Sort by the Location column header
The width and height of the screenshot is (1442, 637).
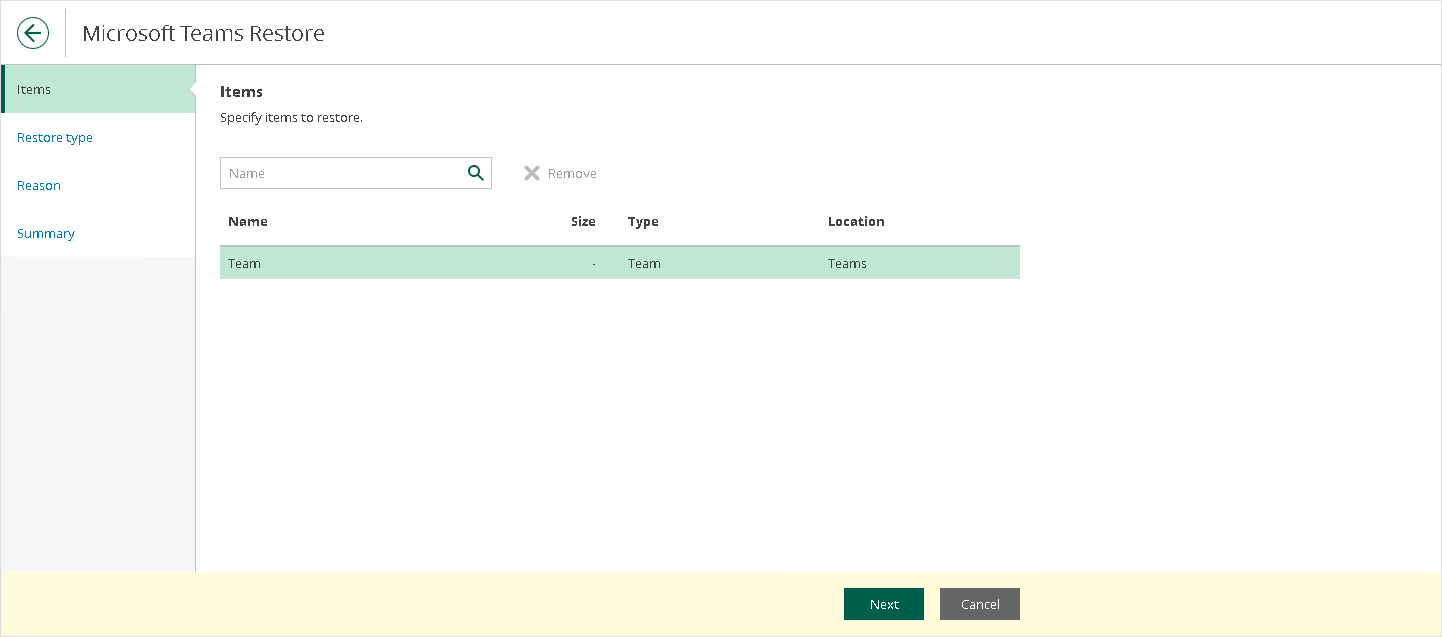click(856, 221)
